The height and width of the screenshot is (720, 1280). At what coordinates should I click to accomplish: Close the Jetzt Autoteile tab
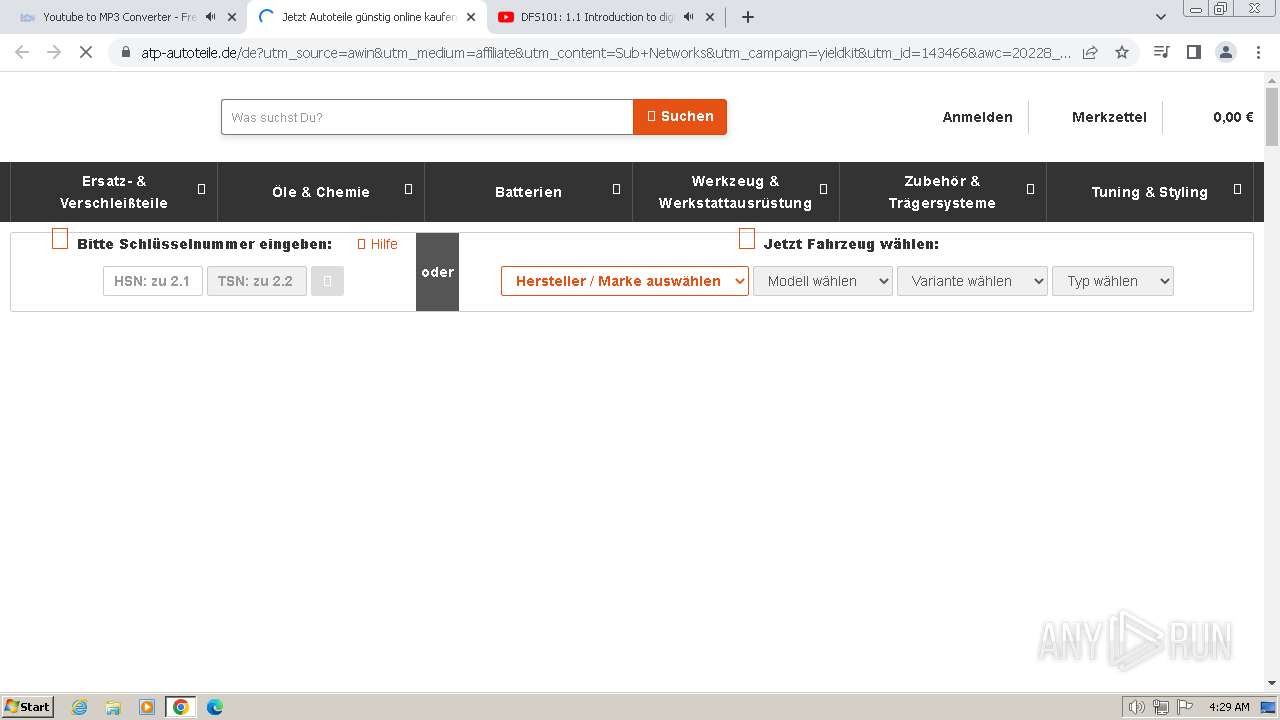tap(471, 17)
